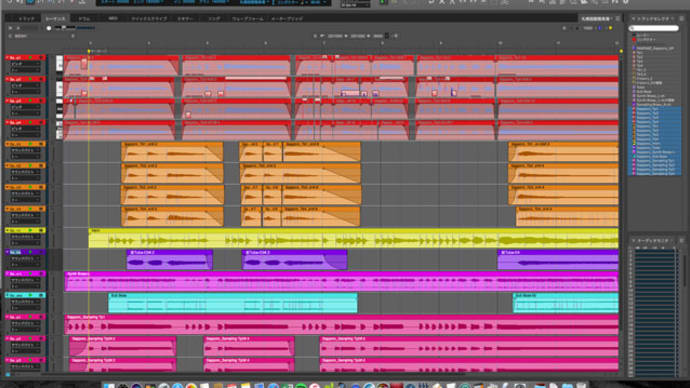Click the yellow dot in sequence toolbar right side
690x388 pixels.
coord(610,28)
